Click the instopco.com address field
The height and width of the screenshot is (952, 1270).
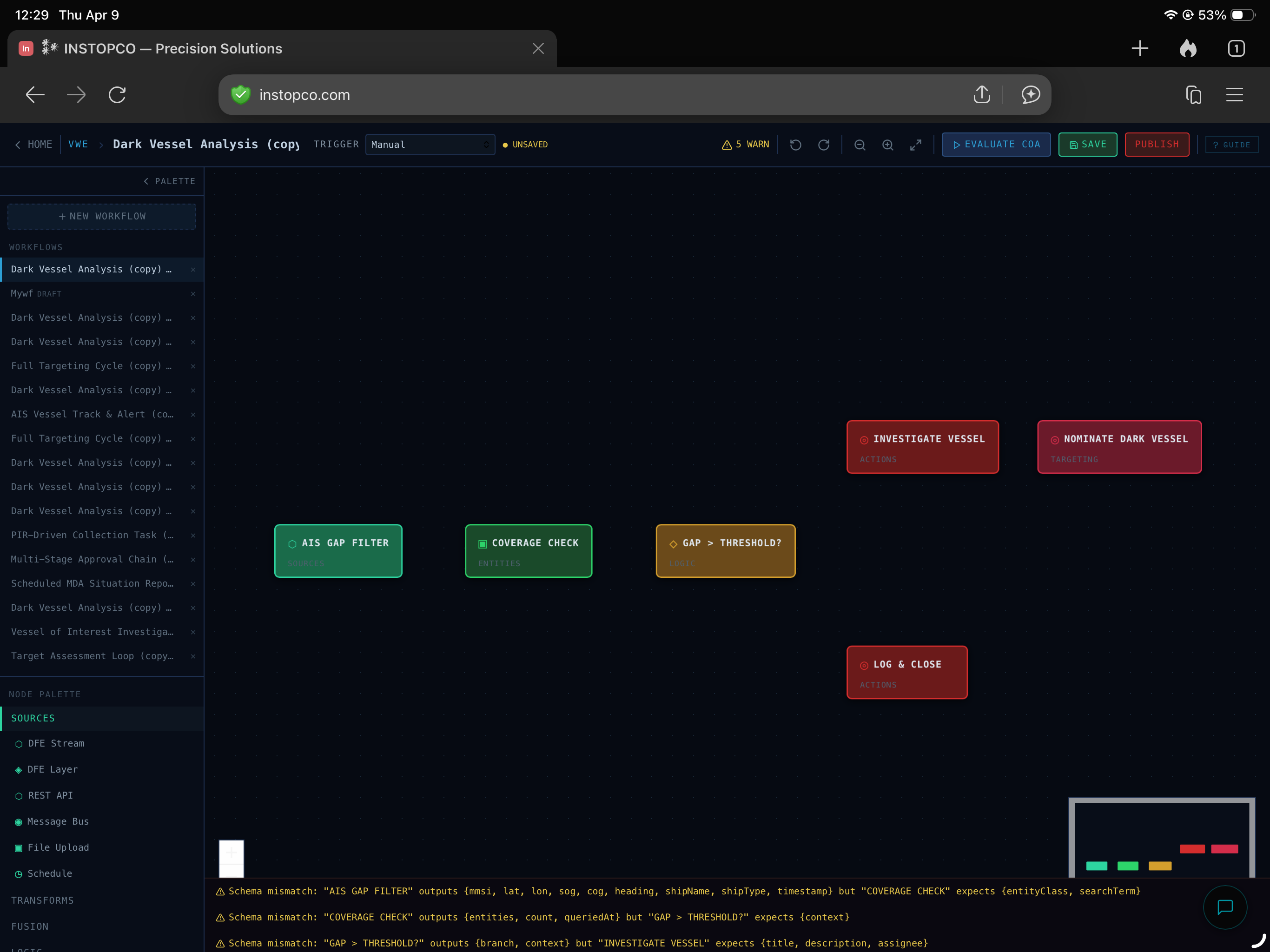tap(635, 95)
